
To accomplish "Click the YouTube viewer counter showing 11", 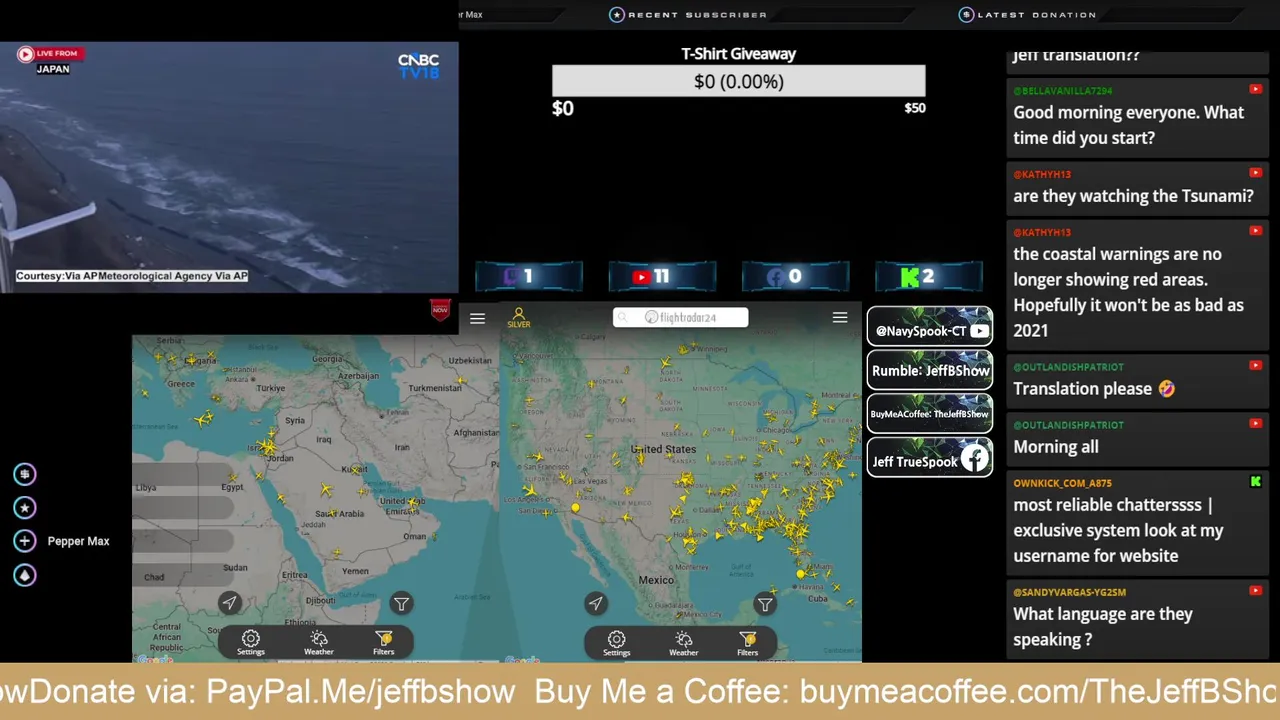I will [662, 277].
